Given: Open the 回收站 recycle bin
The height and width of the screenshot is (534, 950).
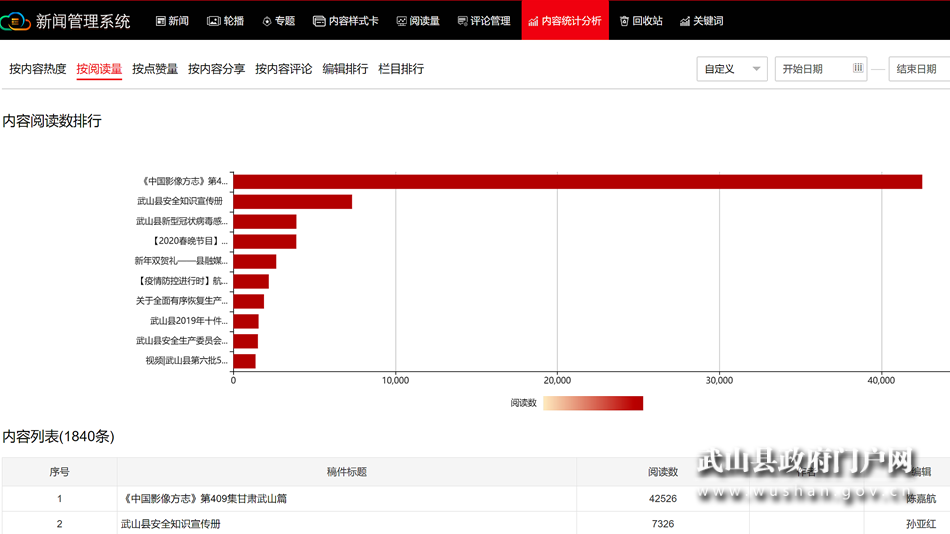Looking at the screenshot, I should [x=641, y=21].
